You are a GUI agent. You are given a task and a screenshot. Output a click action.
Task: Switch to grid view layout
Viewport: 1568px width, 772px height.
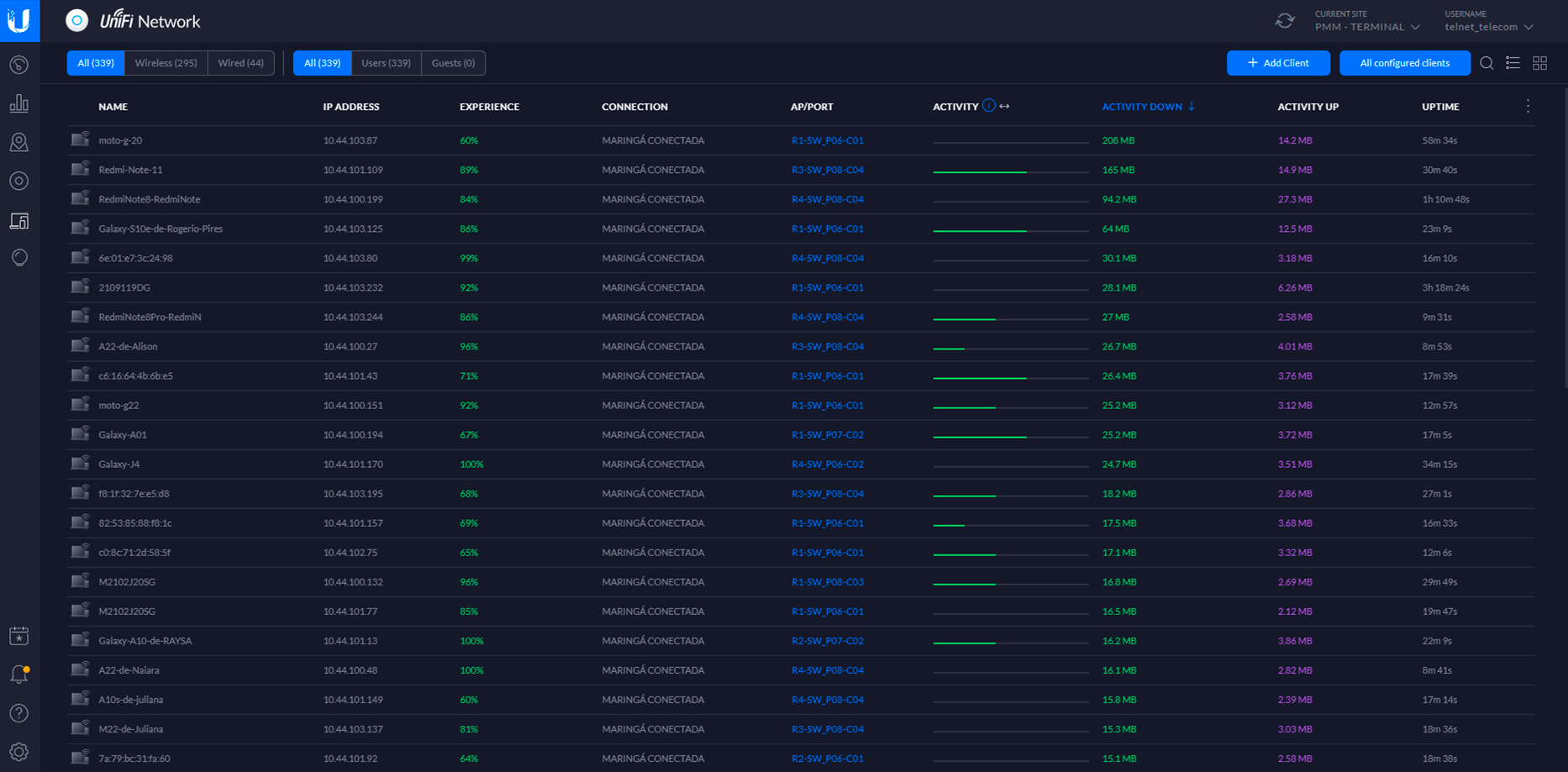pyautogui.click(x=1539, y=63)
